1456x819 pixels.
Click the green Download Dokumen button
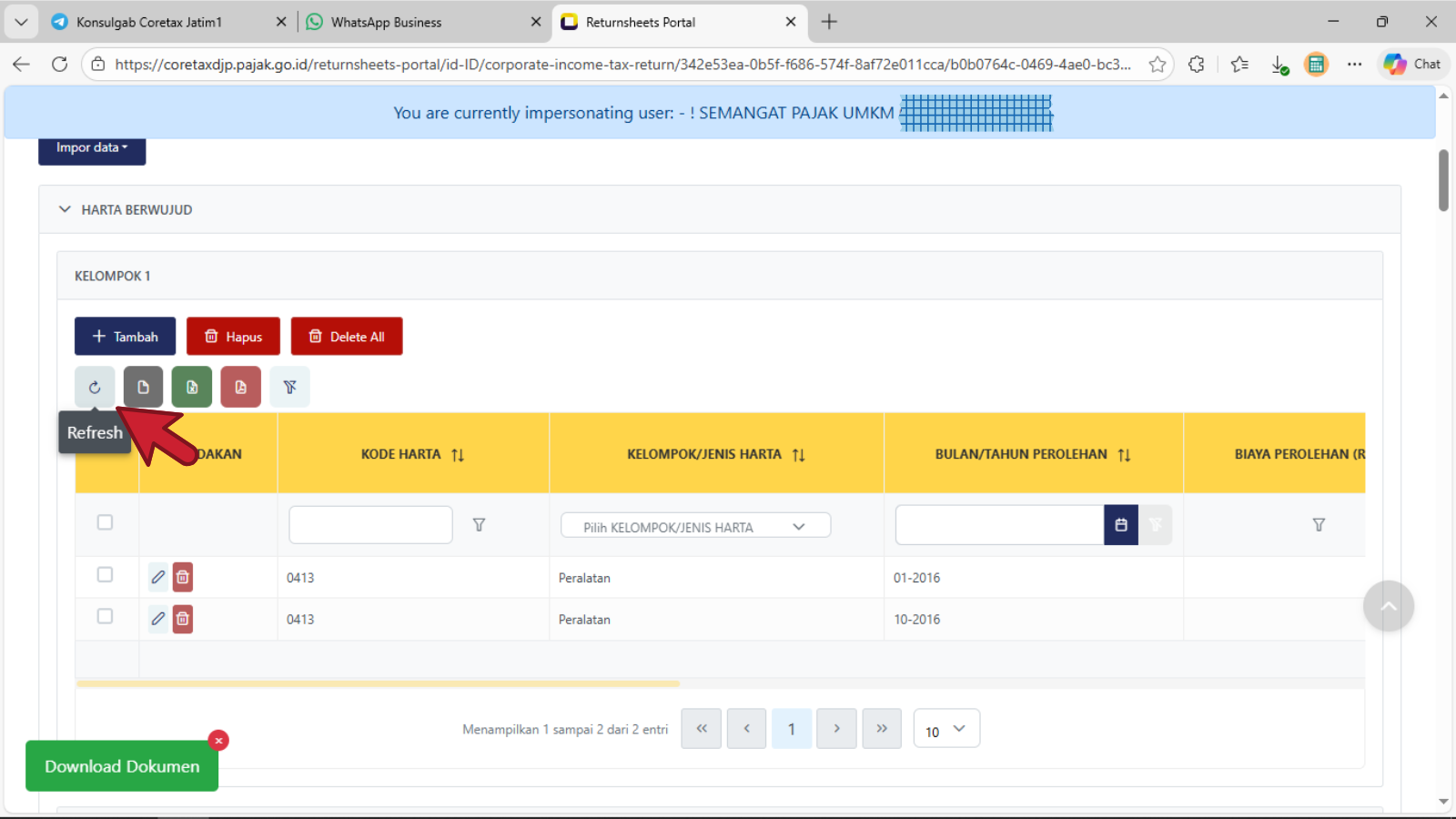[x=122, y=766]
